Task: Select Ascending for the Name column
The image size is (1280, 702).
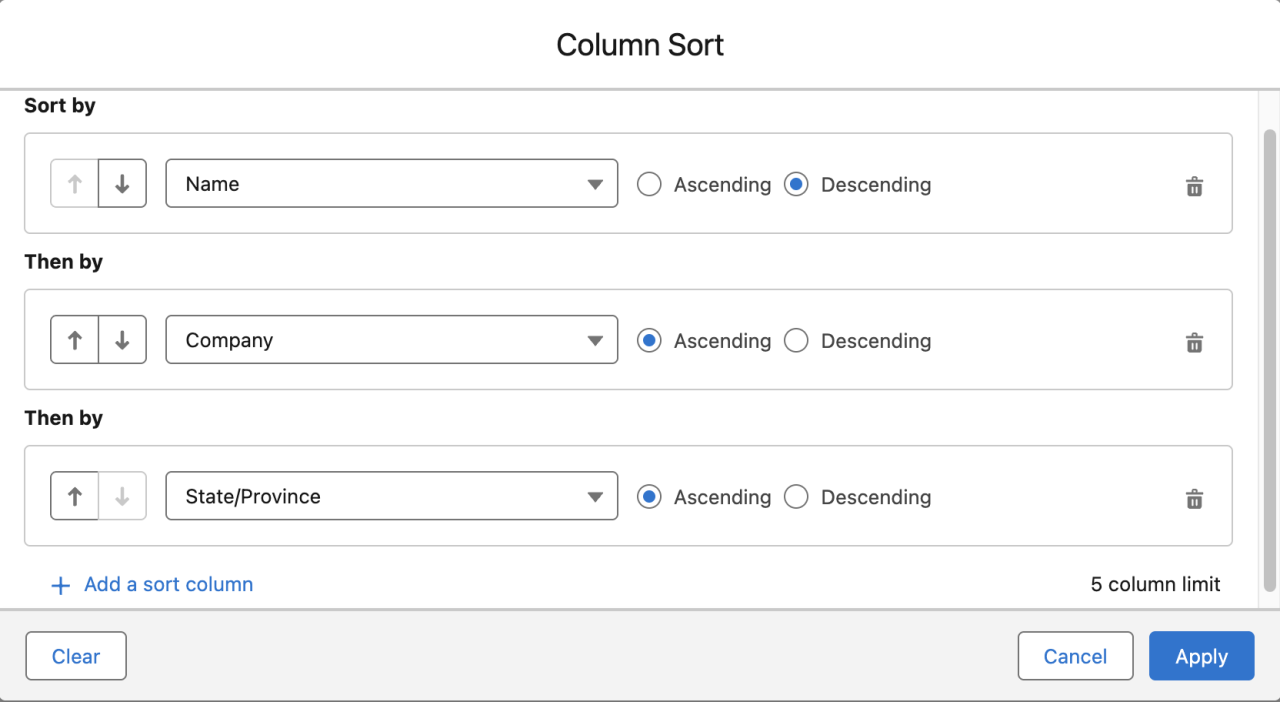Action: tap(649, 184)
